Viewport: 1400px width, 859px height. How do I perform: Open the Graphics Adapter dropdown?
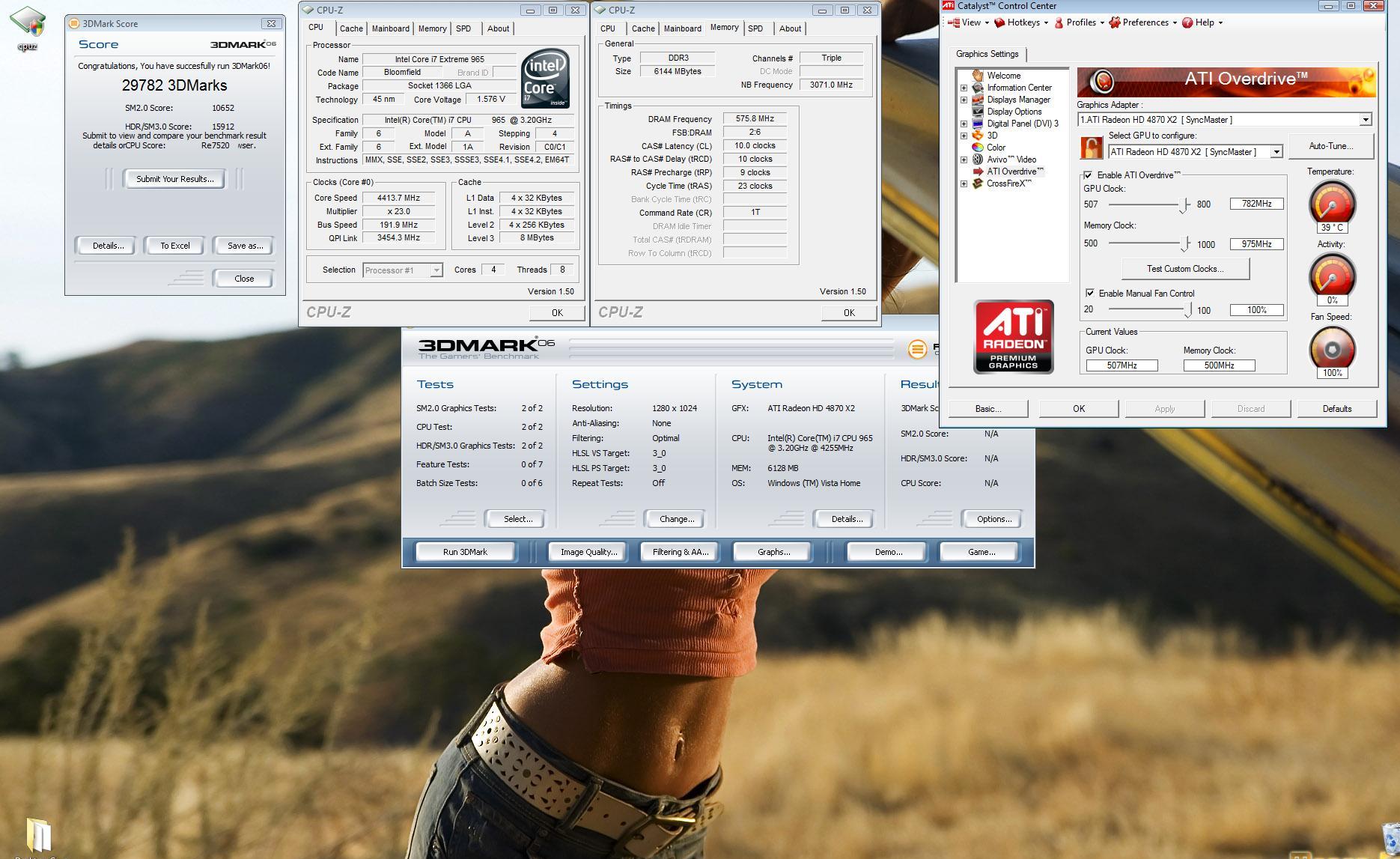[1365, 120]
